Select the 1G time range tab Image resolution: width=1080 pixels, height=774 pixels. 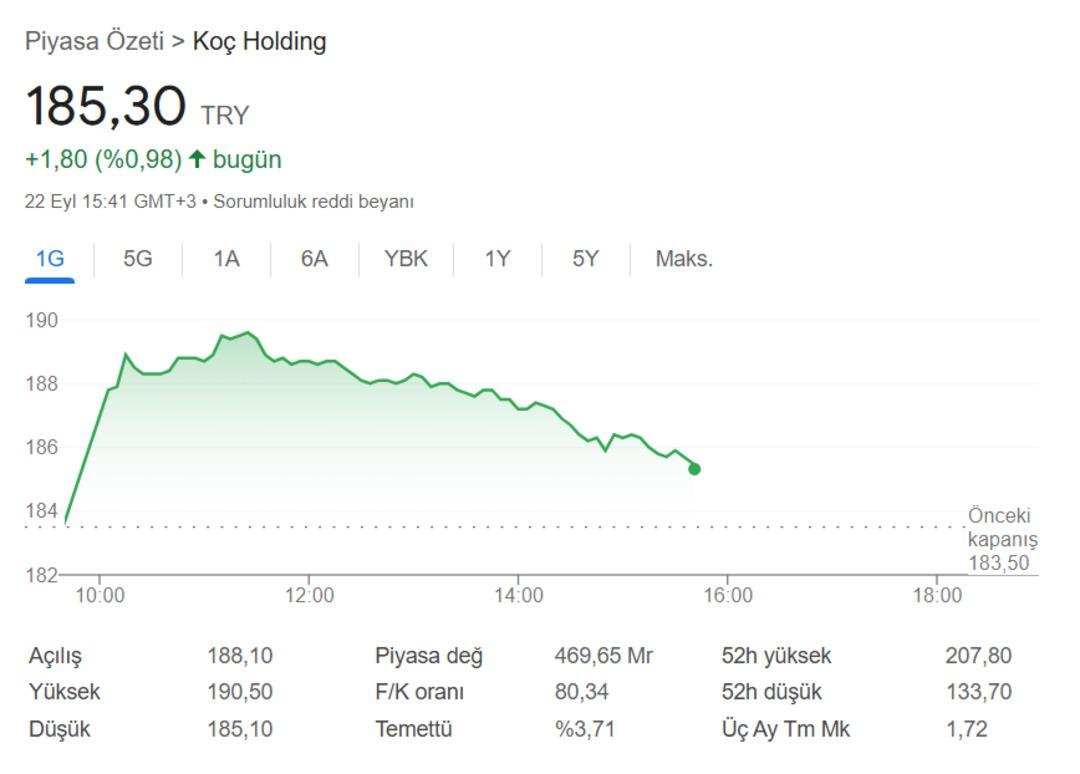[50, 259]
